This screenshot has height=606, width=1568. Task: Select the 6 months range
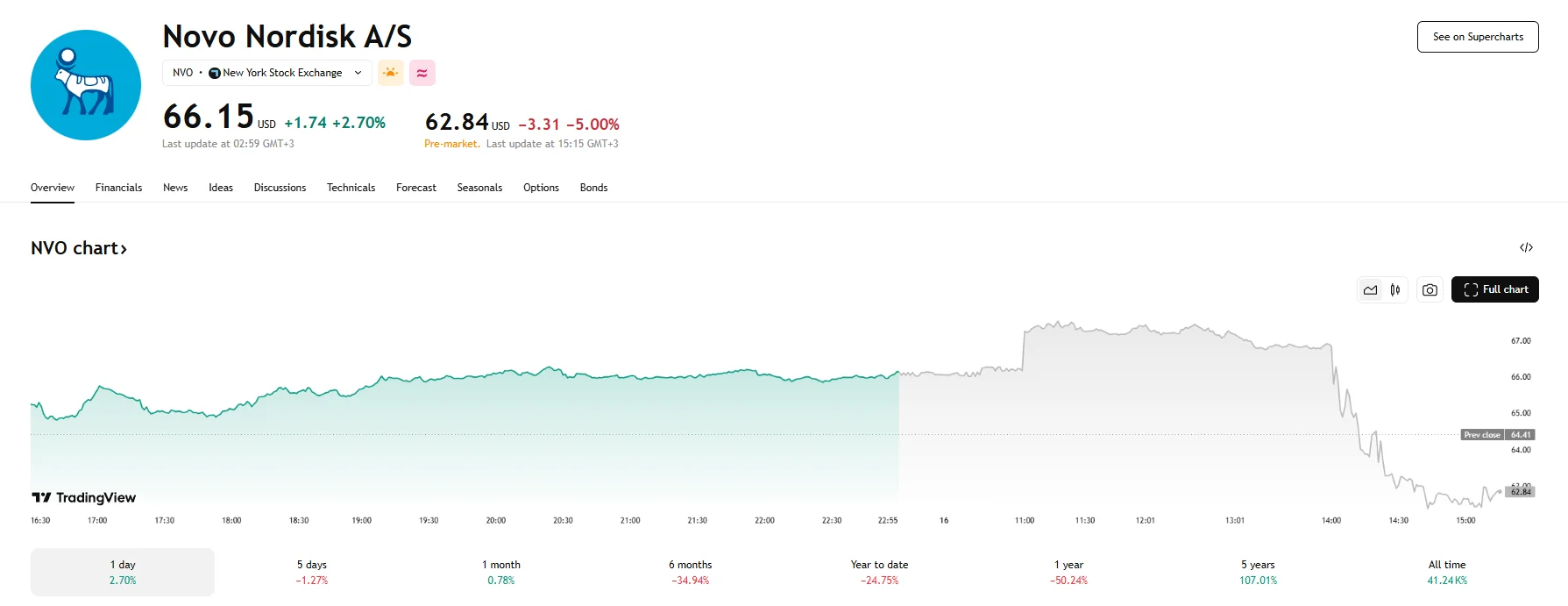tap(691, 572)
